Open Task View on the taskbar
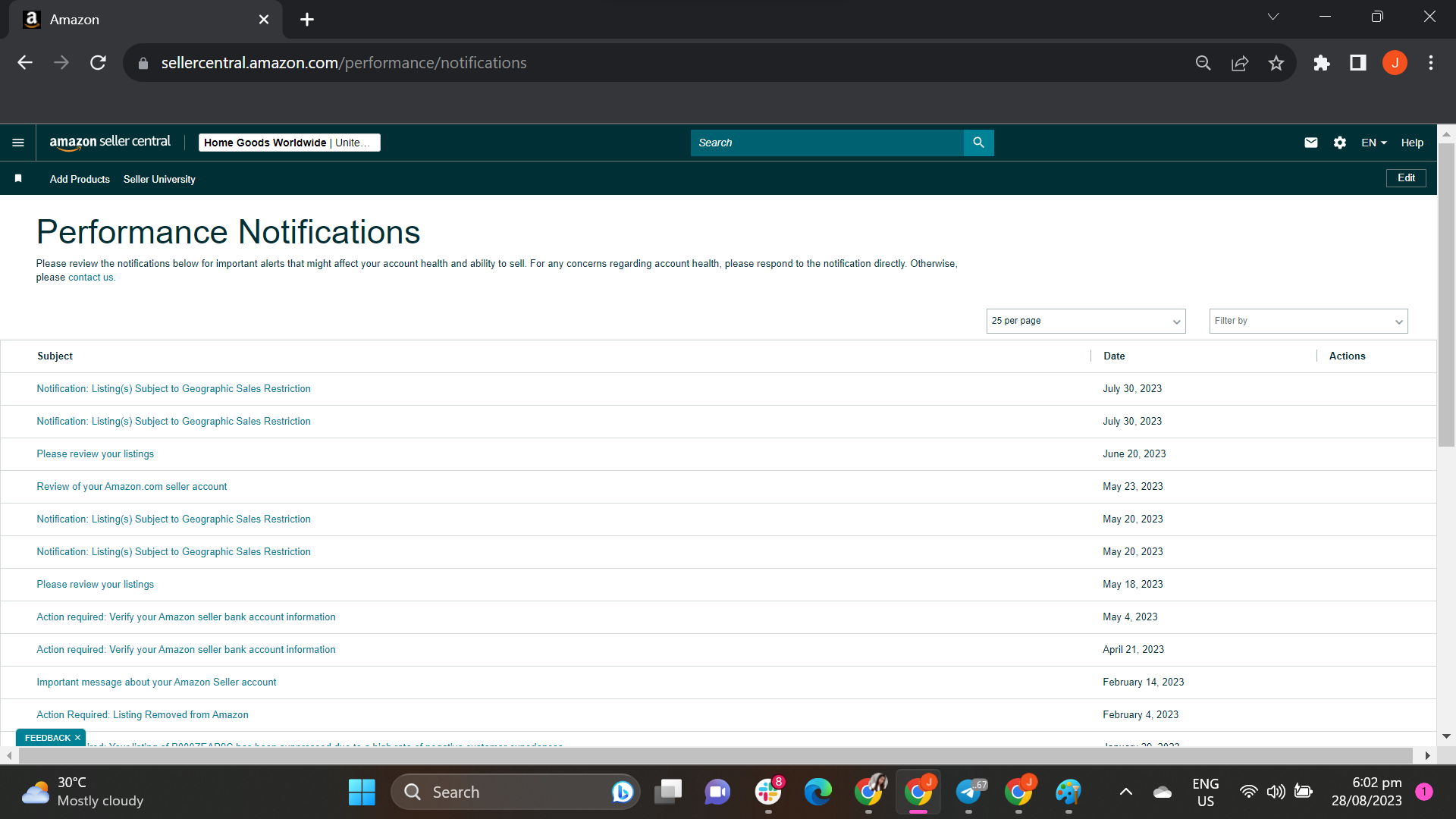1456x819 pixels. click(x=668, y=792)
